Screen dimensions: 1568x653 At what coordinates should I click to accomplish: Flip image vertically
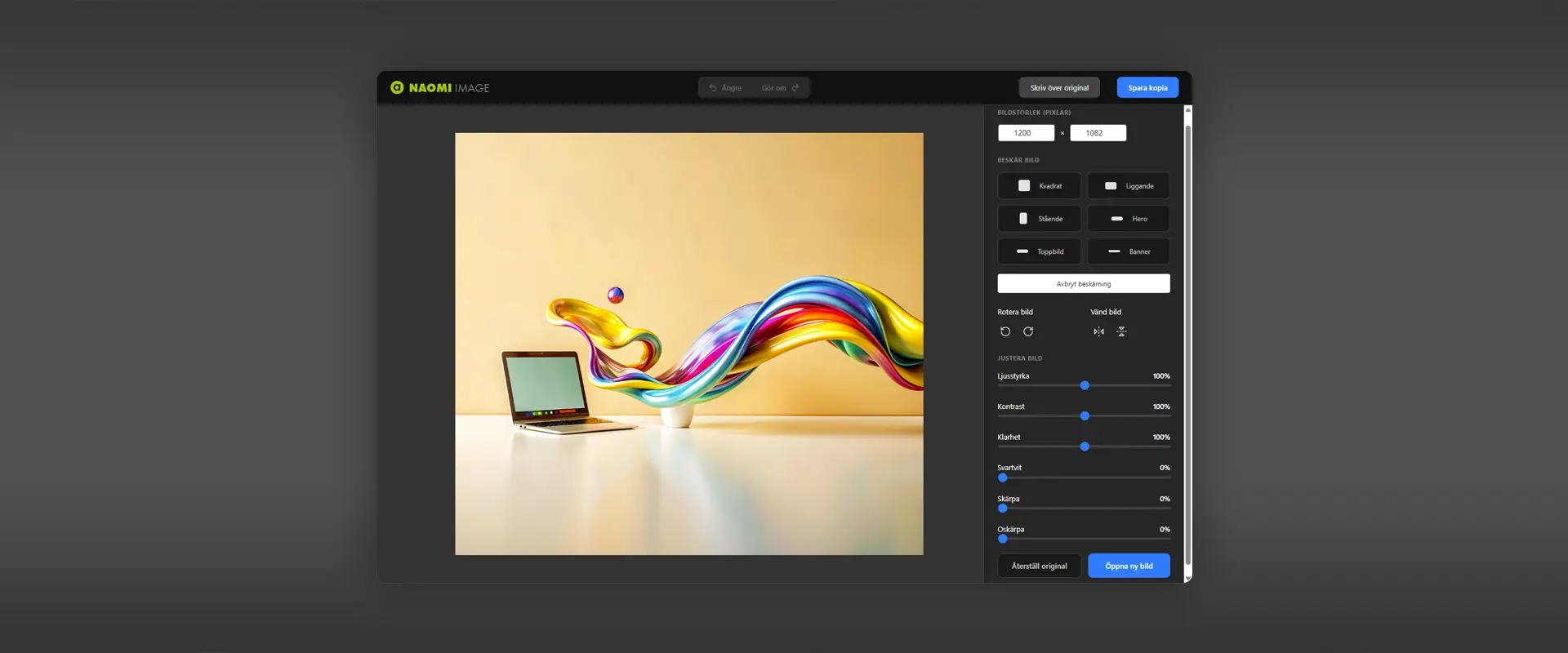1121,331
